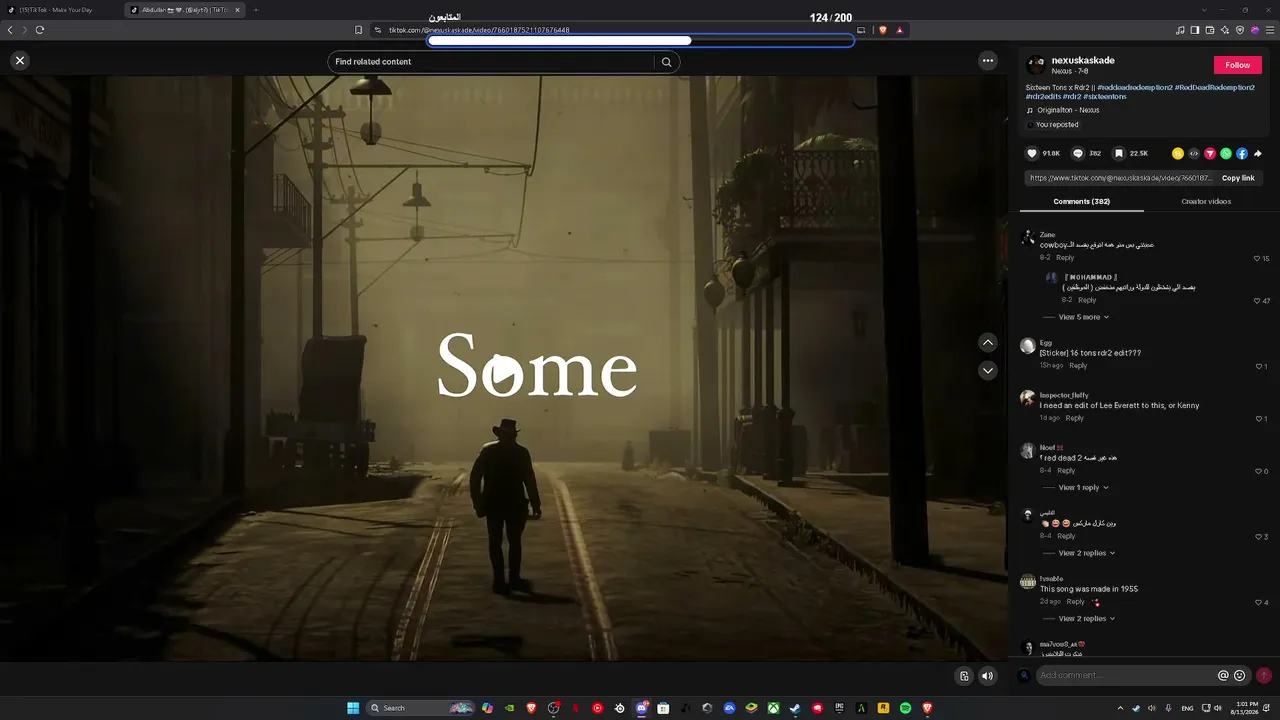The image size is (1280, 720).
Task: Open Brave Shields icon in address bar
Action: [883, 30]
